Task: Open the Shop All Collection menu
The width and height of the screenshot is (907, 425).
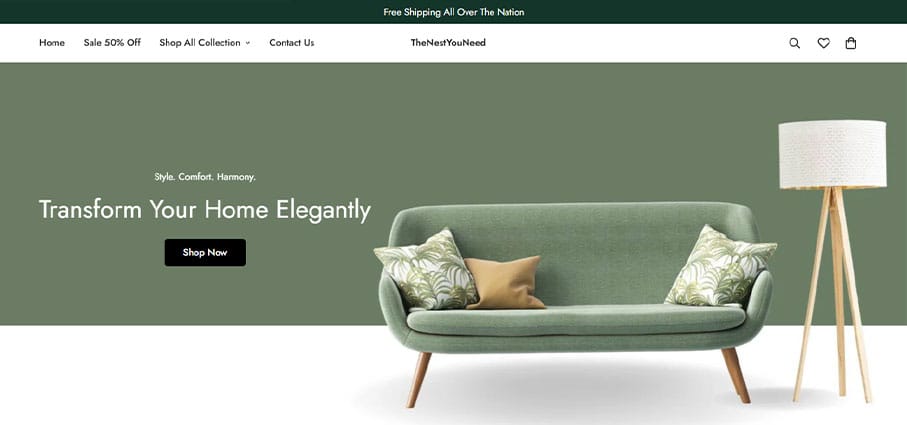Action: coord(200,43)
